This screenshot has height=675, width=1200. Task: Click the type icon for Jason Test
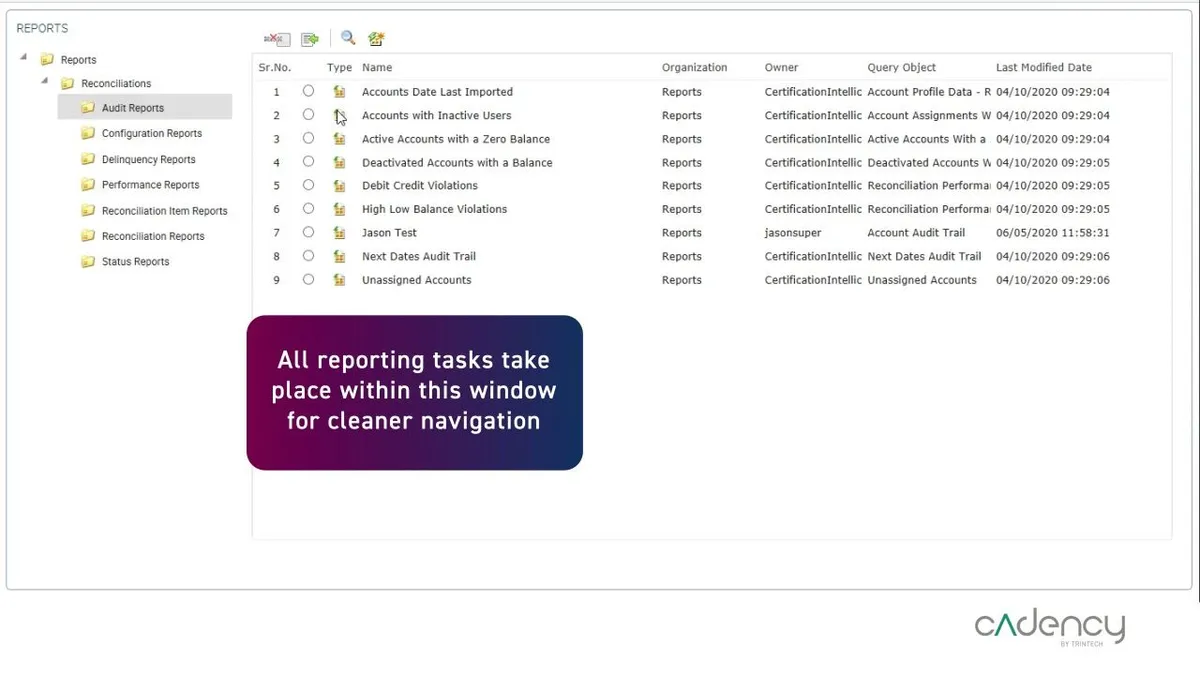(340, 232)
